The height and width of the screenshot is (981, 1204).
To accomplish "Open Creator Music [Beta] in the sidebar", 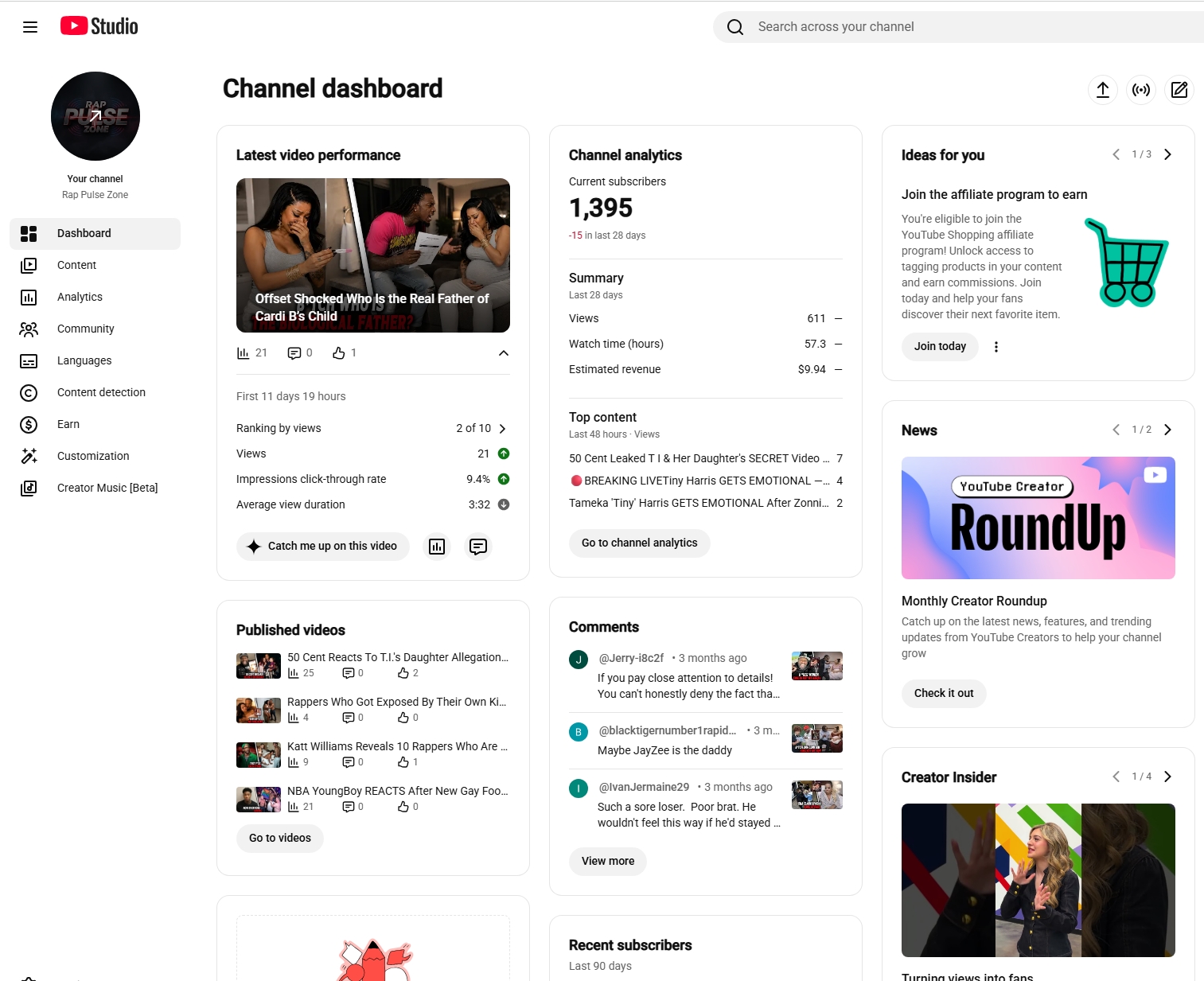I will [x=95, y=489].
